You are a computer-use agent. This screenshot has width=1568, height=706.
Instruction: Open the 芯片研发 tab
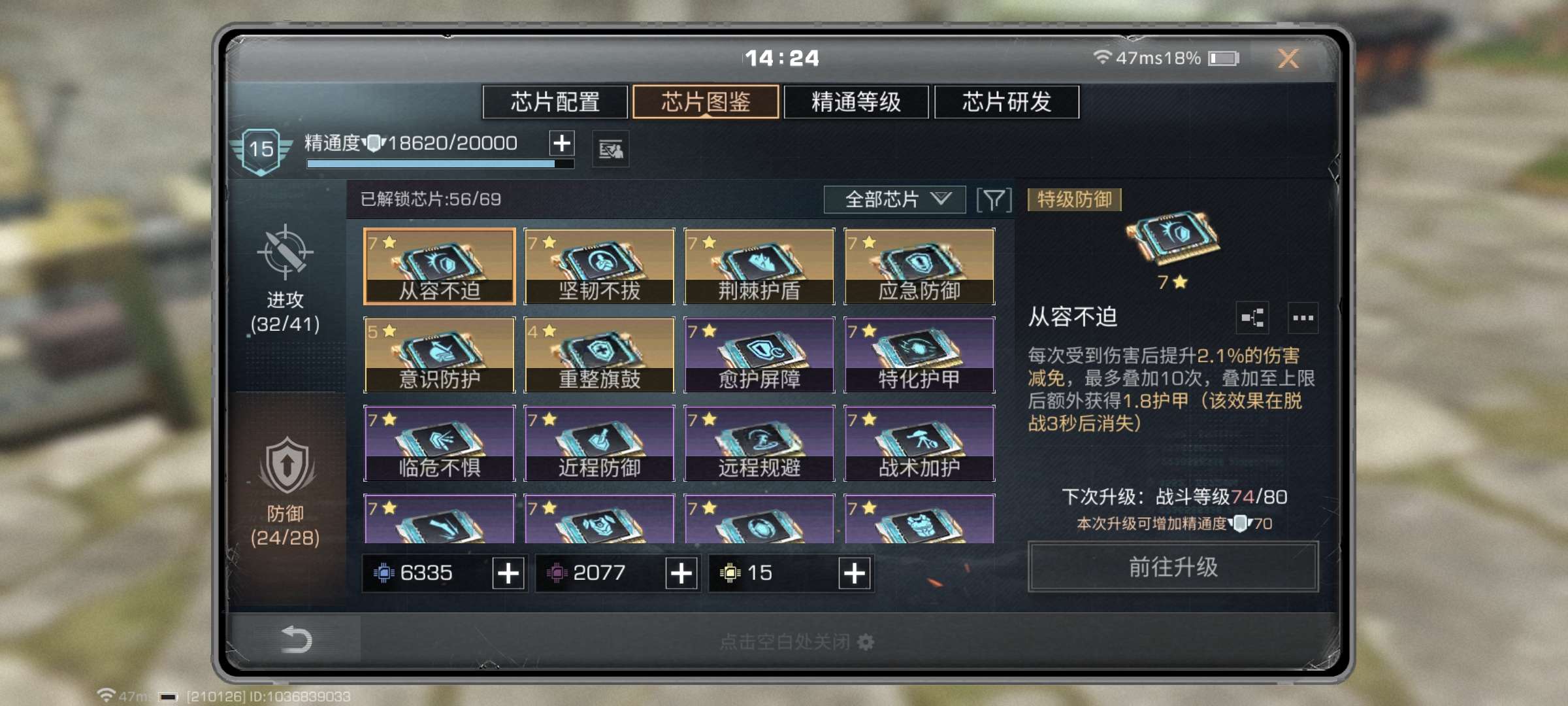click(1007, 102)
